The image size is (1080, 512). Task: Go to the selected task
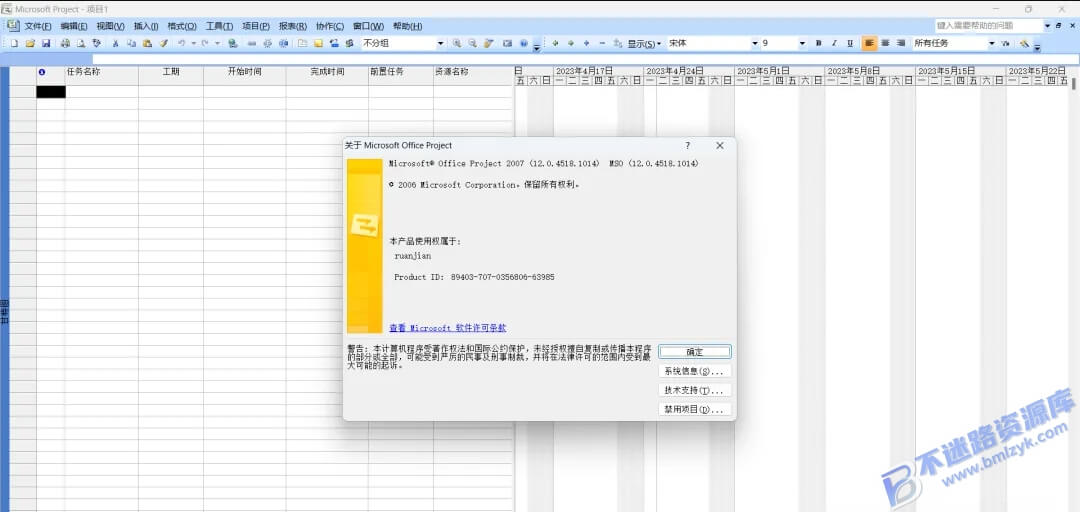(x=489, y=43)
